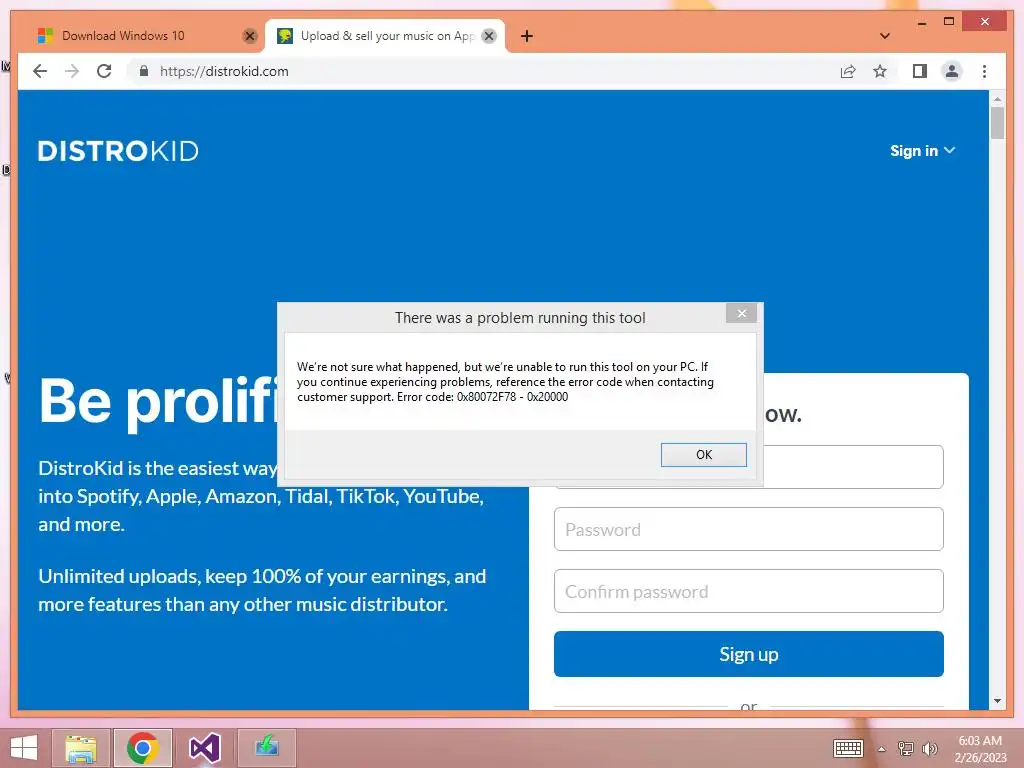Open the Chrome three-dot menu

coord(984,71)
